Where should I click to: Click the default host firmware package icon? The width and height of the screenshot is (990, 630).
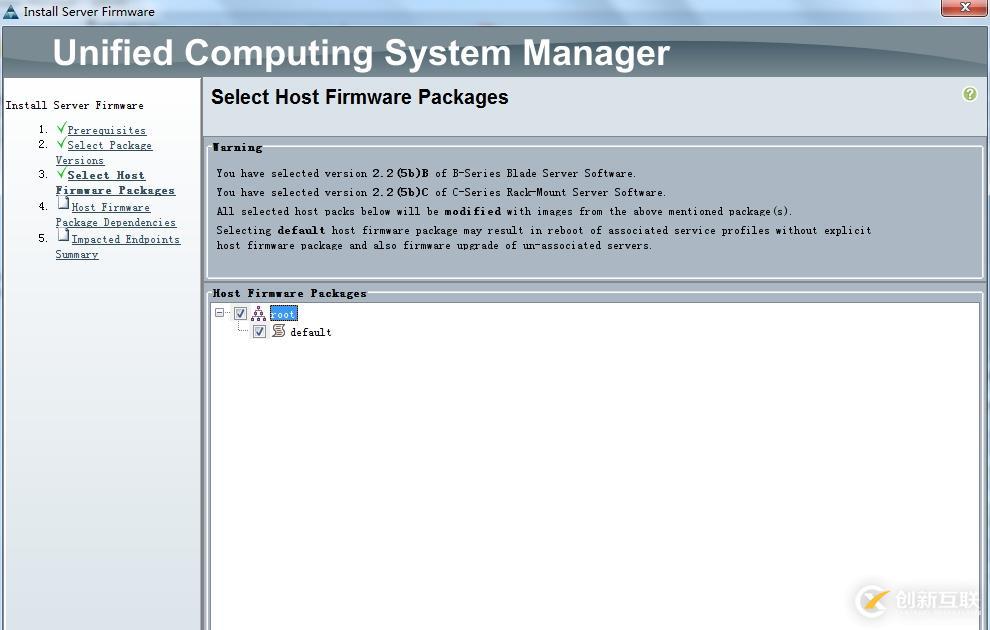278,331
